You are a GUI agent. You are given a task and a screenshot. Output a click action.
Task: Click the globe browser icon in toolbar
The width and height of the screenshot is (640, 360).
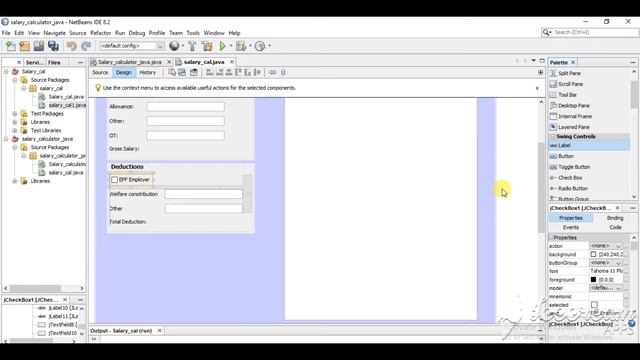[x=174, y=46]
